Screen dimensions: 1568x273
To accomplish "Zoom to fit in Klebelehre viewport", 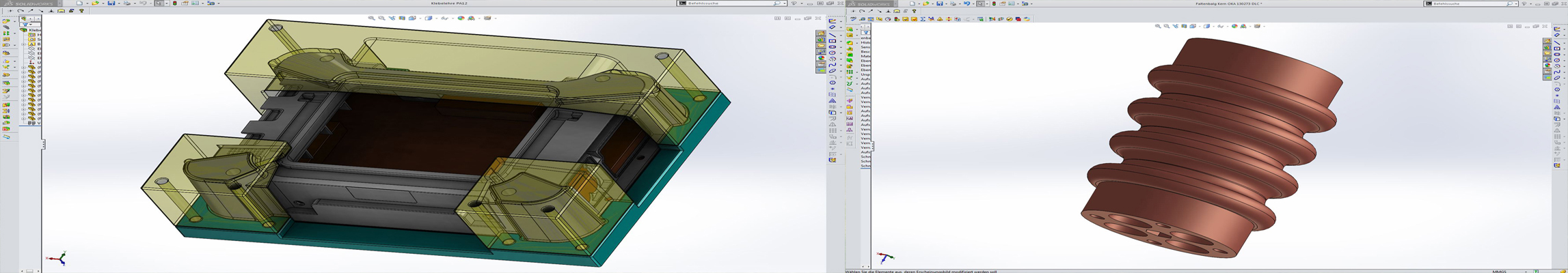I will [x=371, y=18].
